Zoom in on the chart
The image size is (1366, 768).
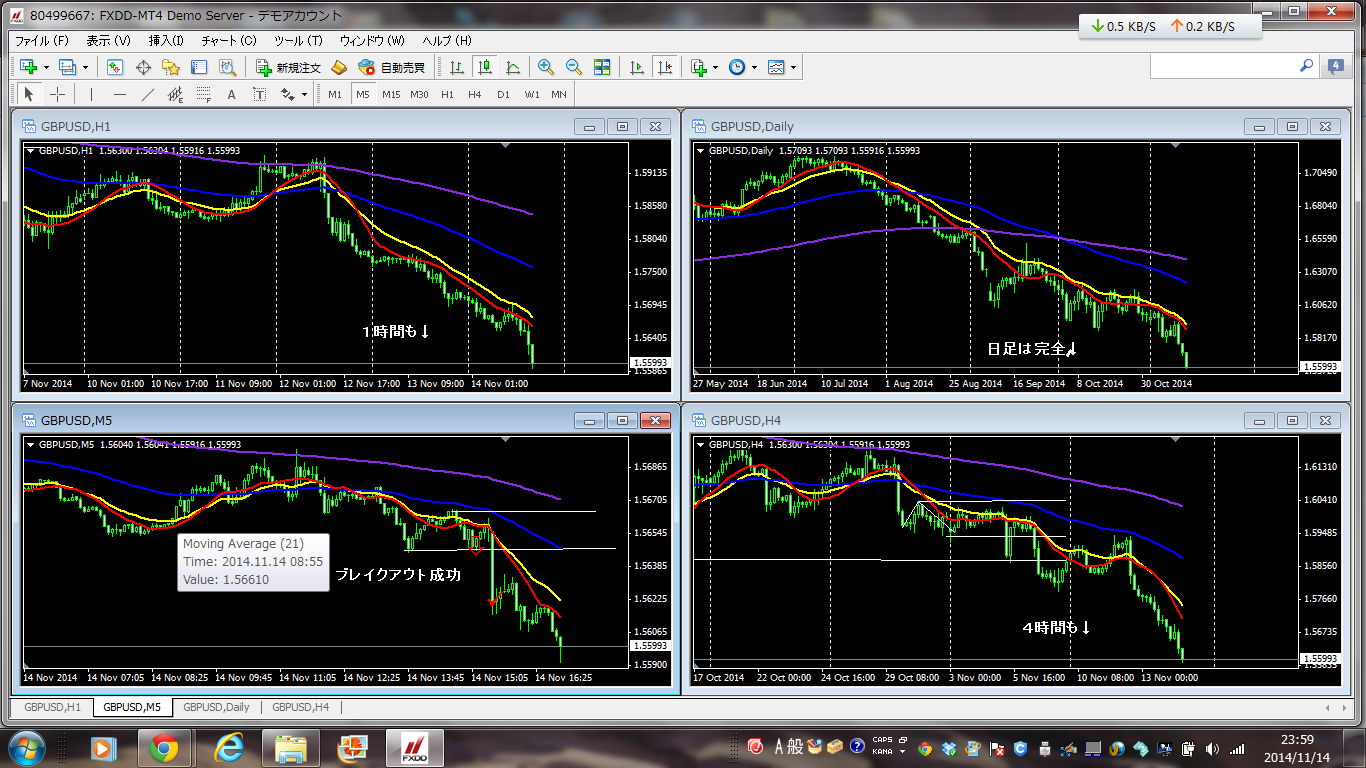coord(546,67)
